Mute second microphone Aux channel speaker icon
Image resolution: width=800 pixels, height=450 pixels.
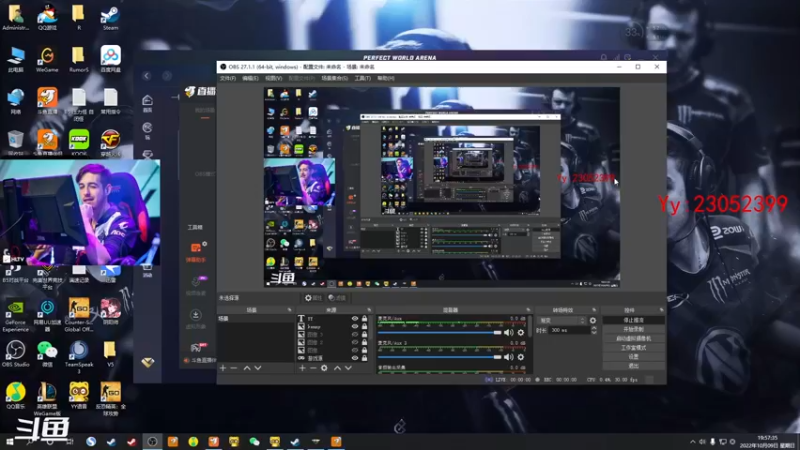pyautogui.click(x=509, y=357)
